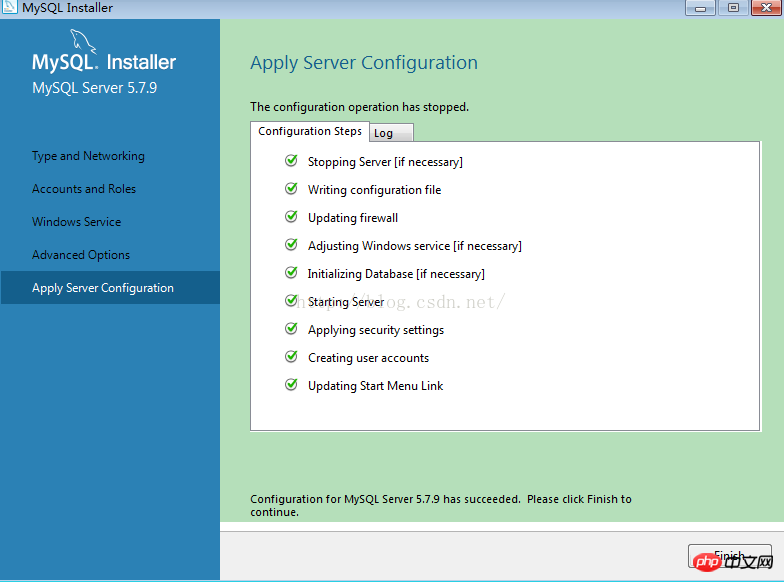Click the 'MySQL. Installer' sidebar logo text
Image resolution: width=784 pixels, height=582 pixels.
[x=104, y=62]
